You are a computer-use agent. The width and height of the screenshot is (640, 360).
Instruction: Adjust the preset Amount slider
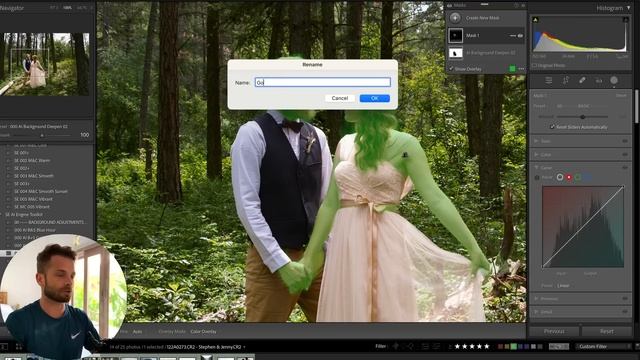pos(42,135)
